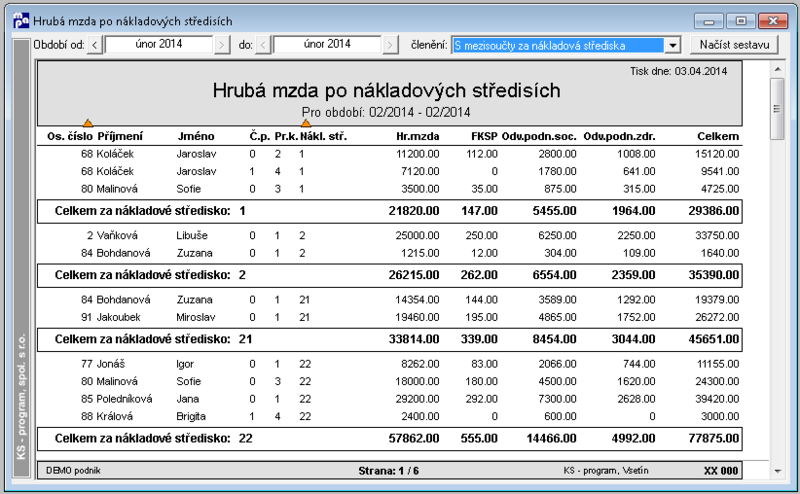Click the orange sort marker above Nákl. stř.
Image resolution: width=800 pixels, height=494 pixels.
(306, 123)
